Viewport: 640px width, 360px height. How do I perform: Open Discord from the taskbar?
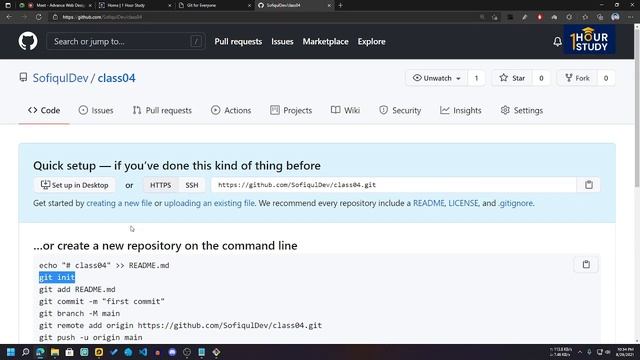tap(172, 352)
